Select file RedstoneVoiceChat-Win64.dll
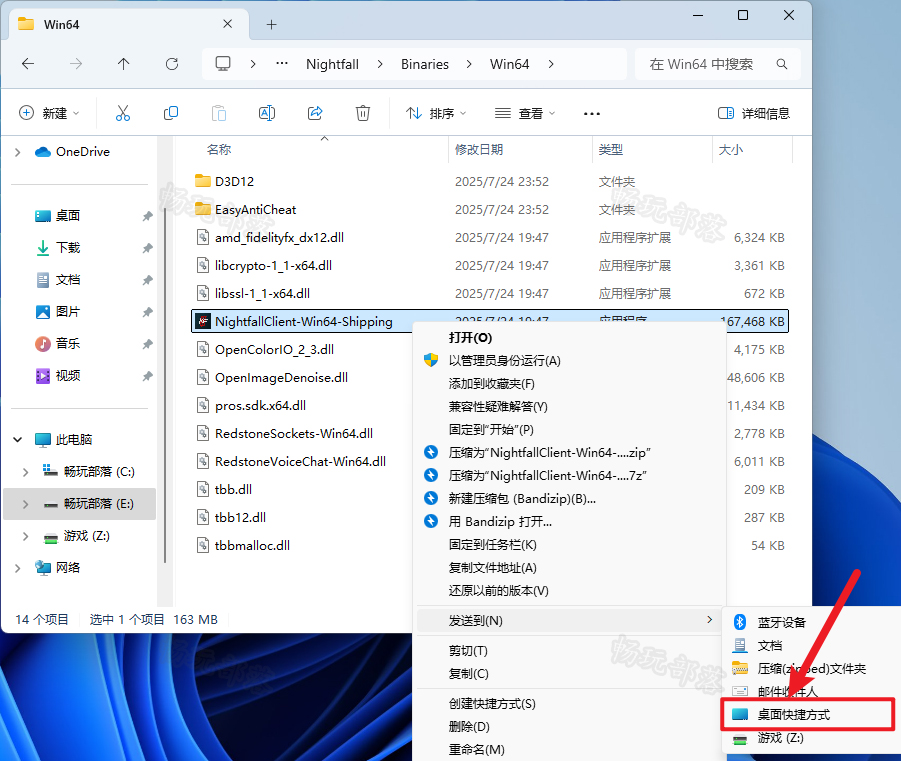This screenshot has height=761, width=901. click(x=301, y=462)
